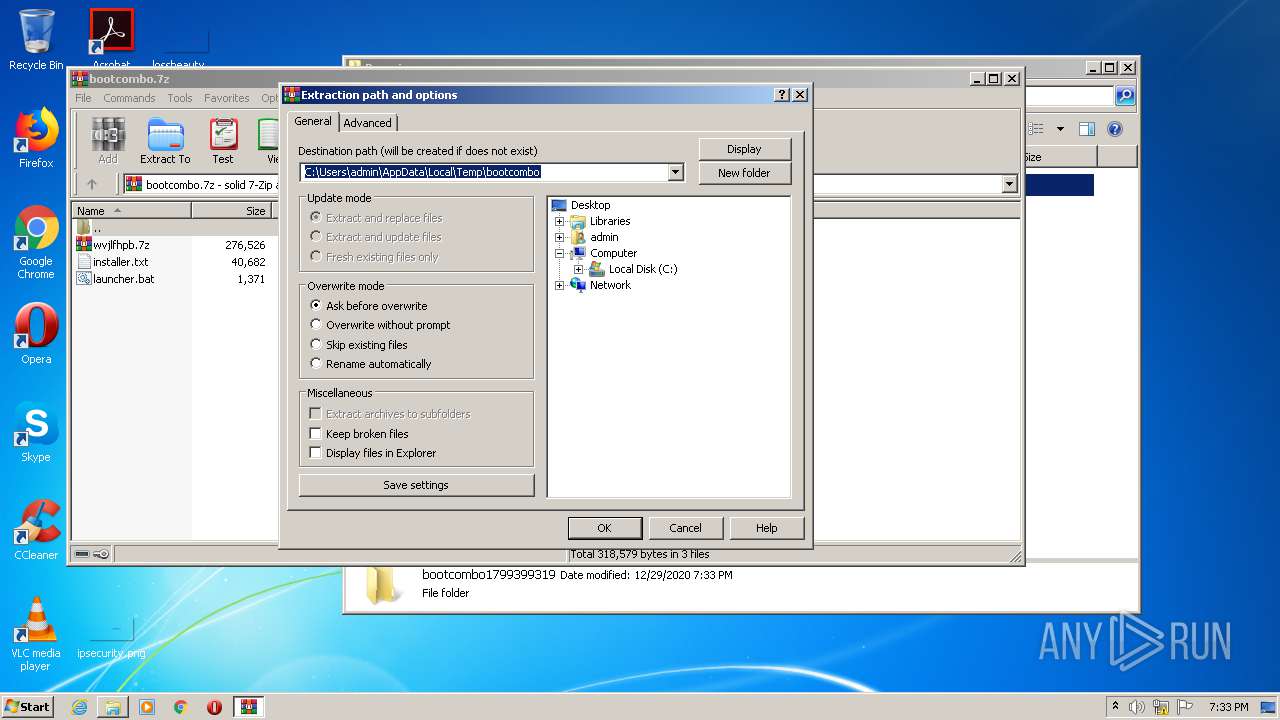Select Skip existing files option

[x=359, y=345]
